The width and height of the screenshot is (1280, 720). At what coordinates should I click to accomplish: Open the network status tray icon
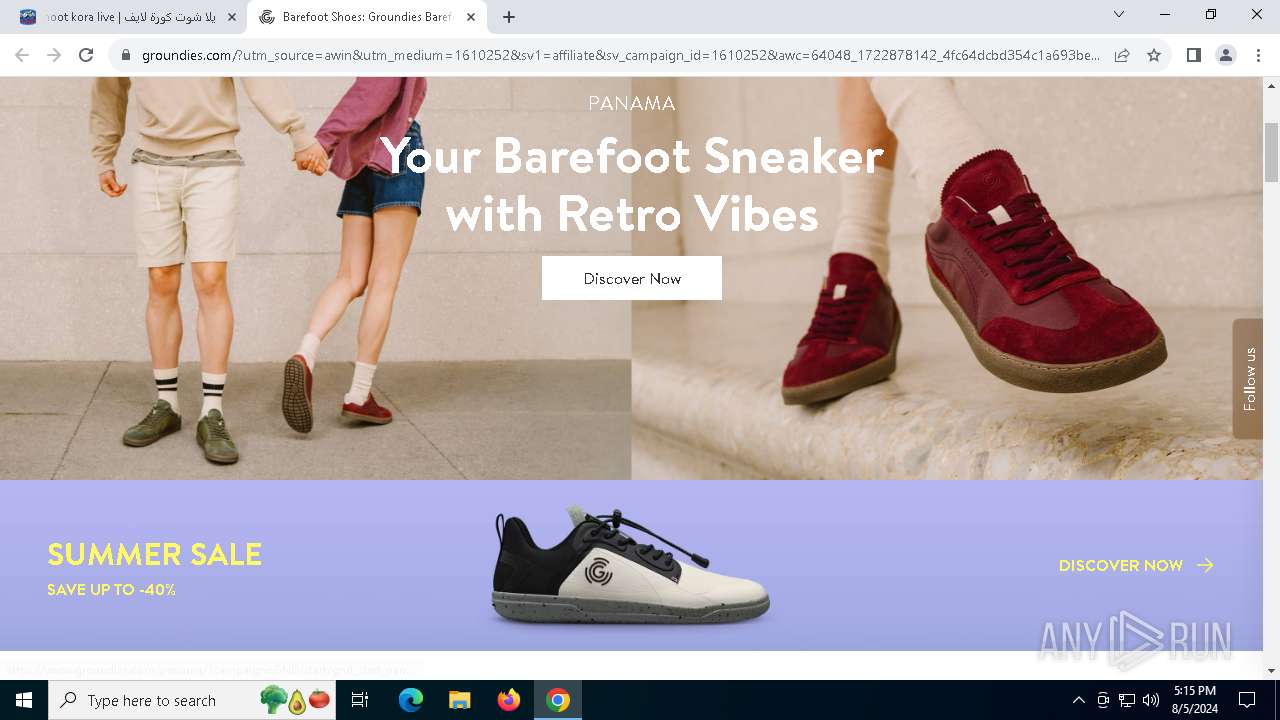(x=1127, y=700)
